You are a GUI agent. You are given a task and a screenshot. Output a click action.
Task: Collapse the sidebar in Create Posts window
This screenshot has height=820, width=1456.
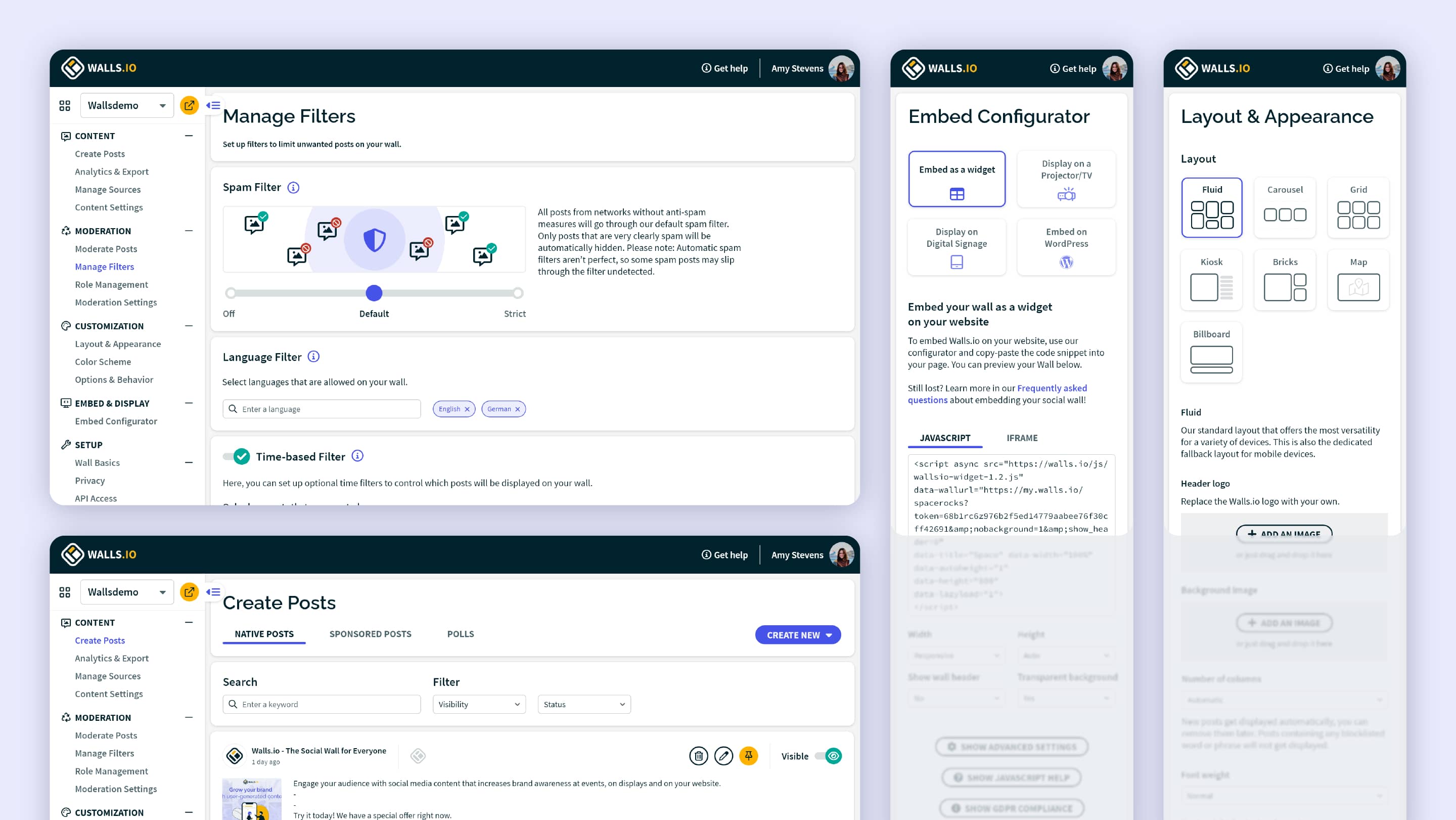pyautogui.click(x=213, y=592)
